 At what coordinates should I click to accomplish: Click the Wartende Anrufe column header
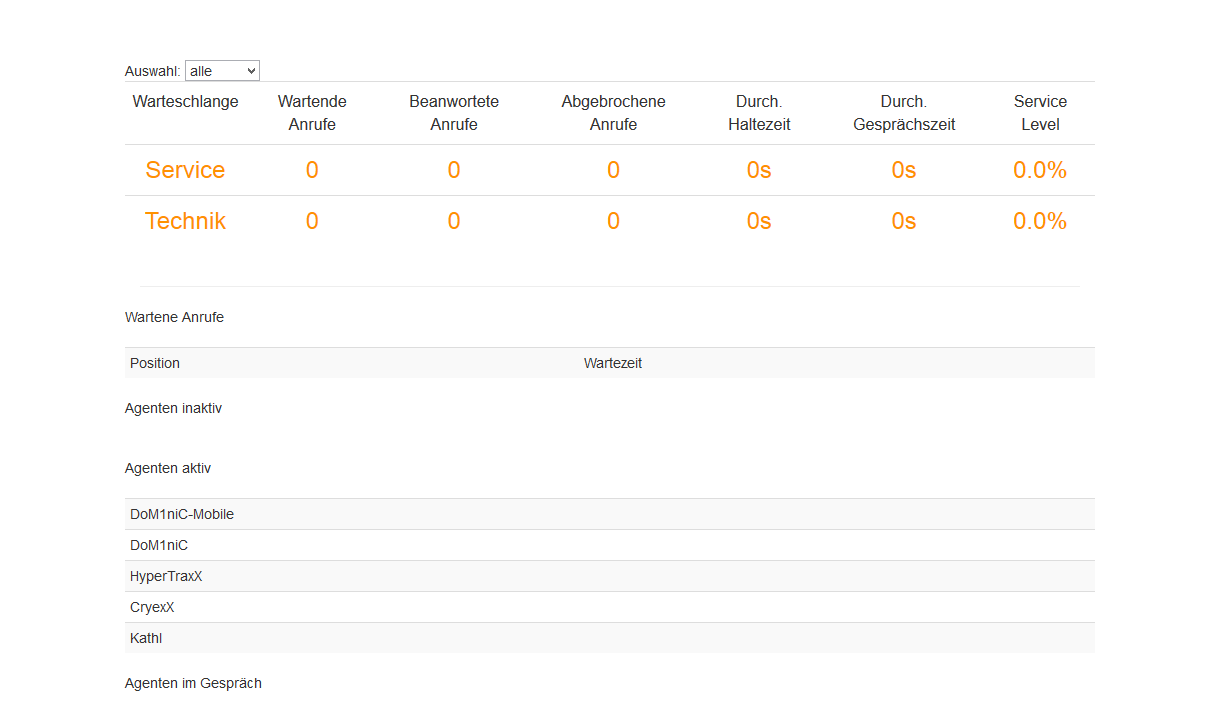[x=312, y=113]
